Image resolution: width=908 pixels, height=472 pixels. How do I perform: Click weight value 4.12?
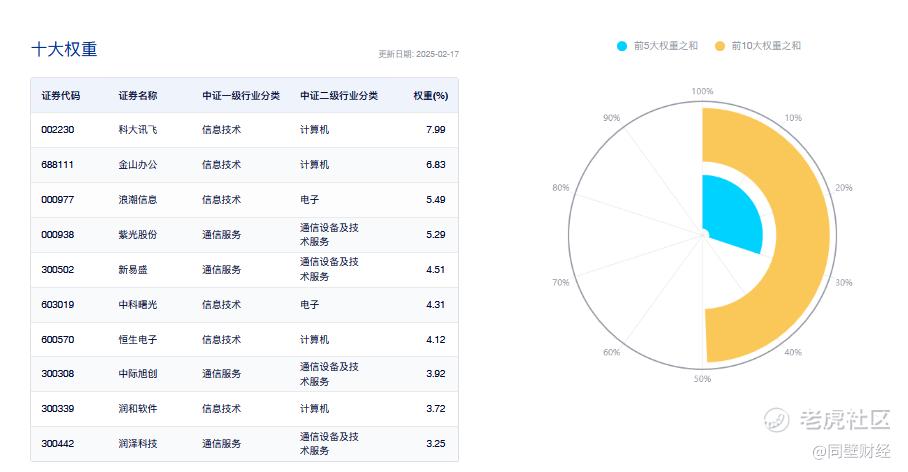435,339
